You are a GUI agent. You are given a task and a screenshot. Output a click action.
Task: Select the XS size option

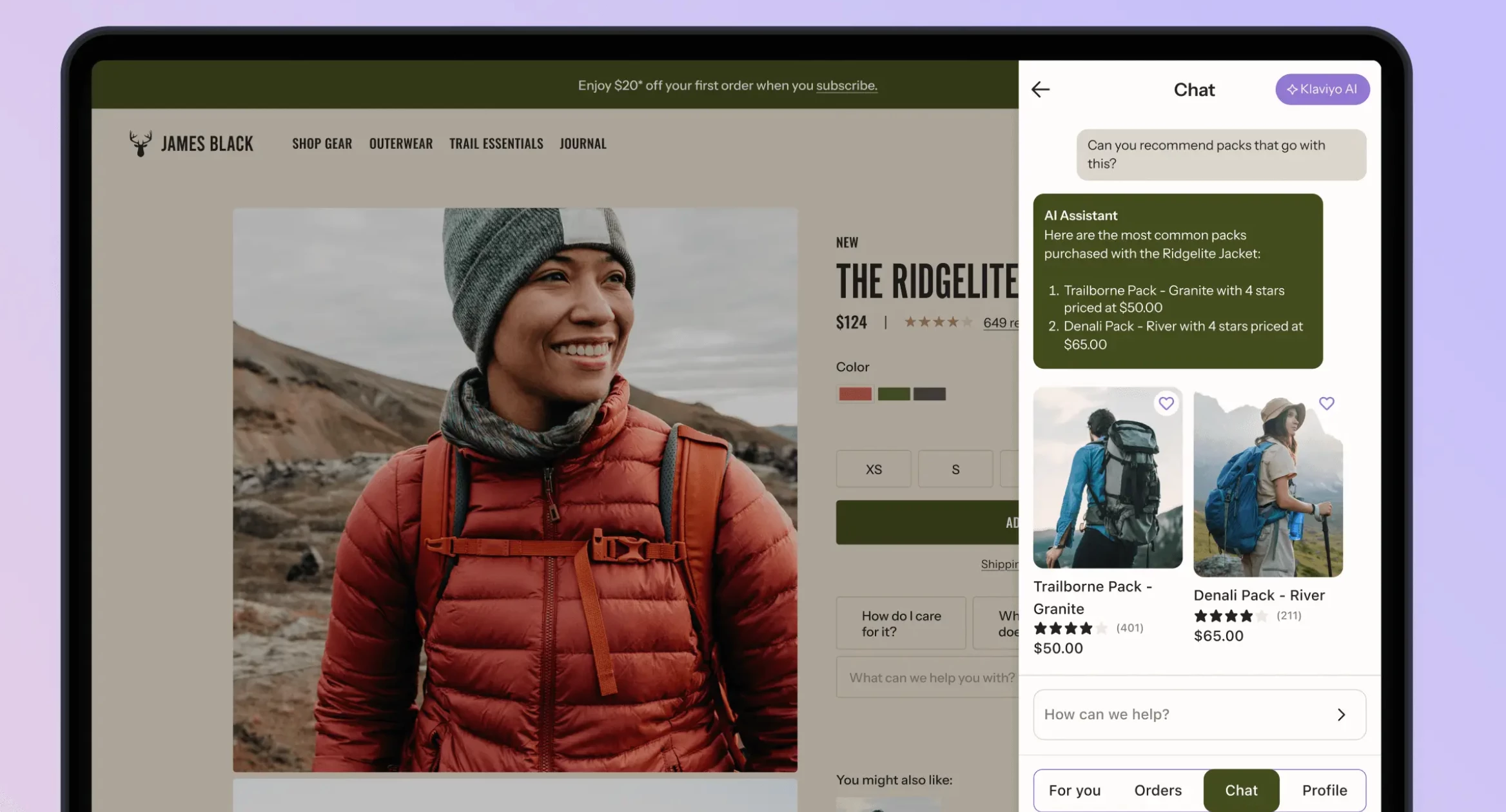874,469
